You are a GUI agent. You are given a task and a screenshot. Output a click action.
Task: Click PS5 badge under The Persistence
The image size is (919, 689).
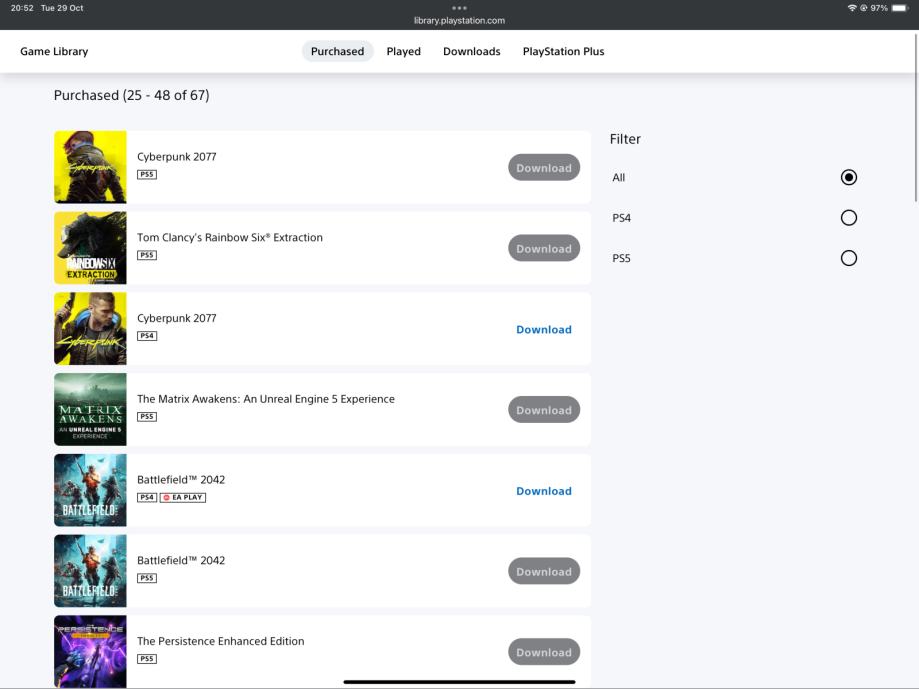(147, 659)
